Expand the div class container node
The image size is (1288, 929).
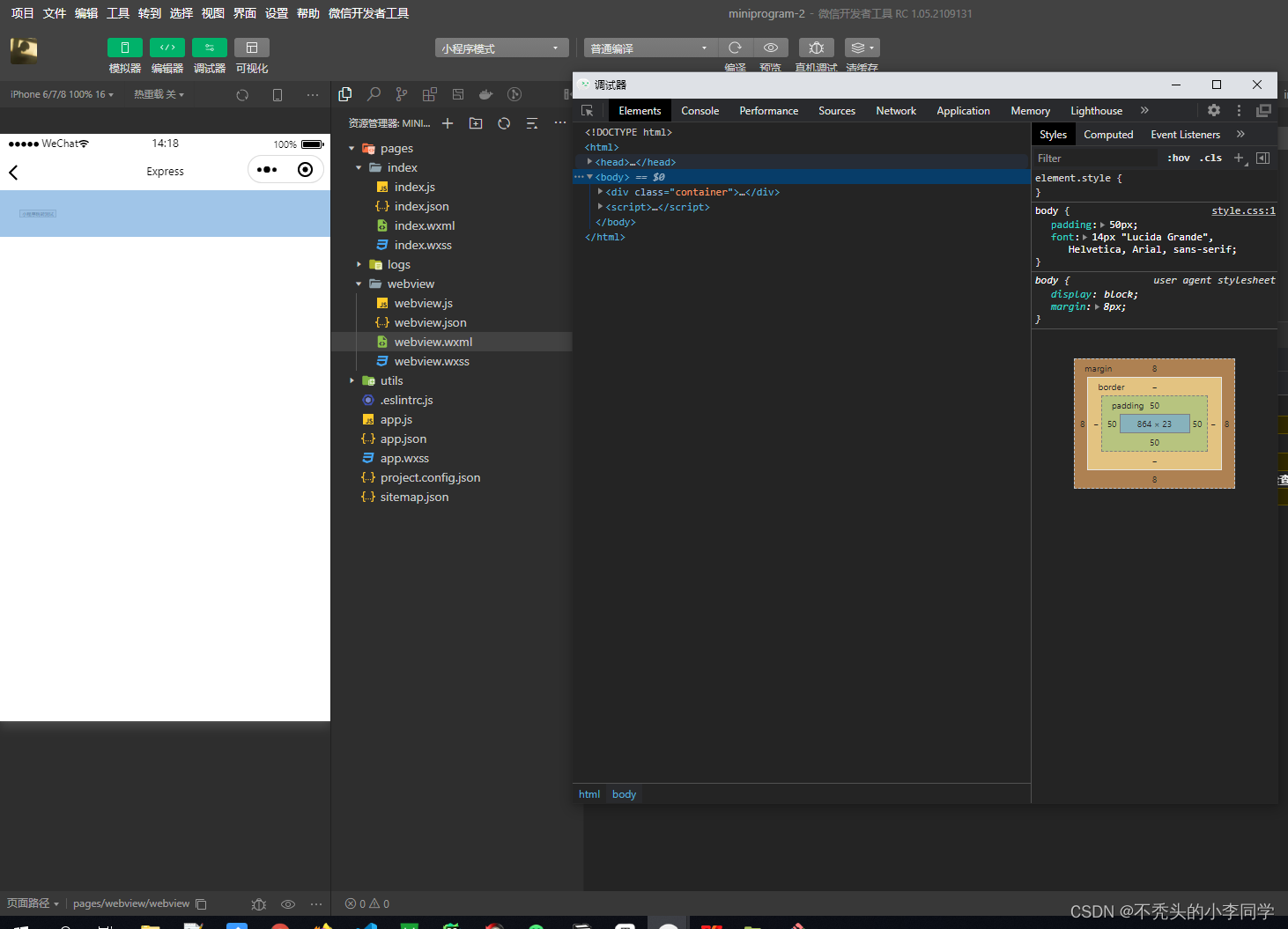(x=600, y=192)
